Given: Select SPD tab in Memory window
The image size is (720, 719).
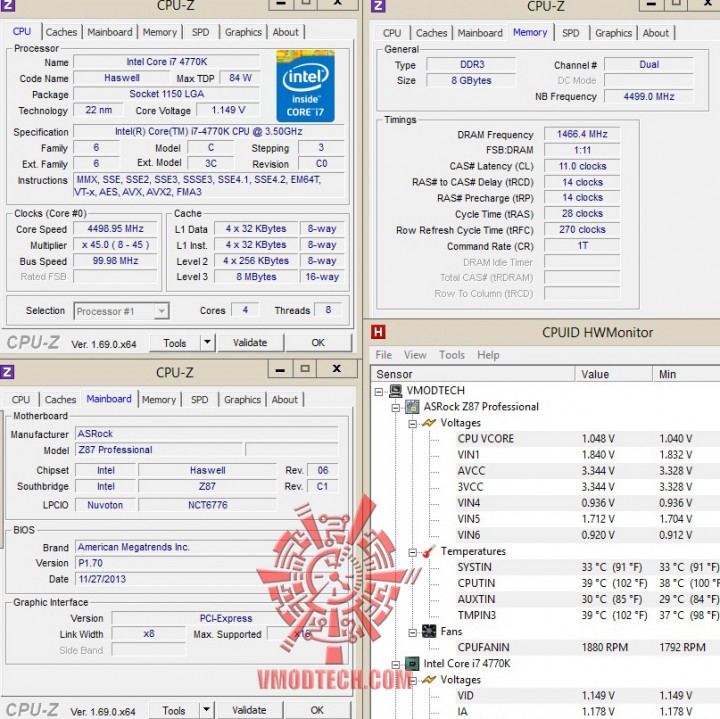Looking at the screenshot, I should pyautogui.click(x=571, y=33).
